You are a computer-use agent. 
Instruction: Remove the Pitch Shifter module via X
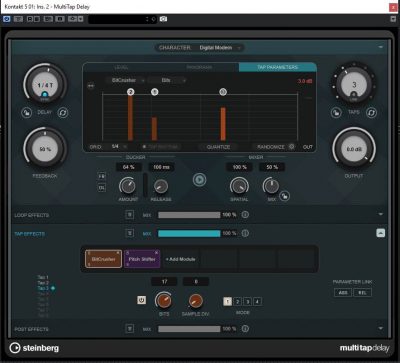click(157, 253)
